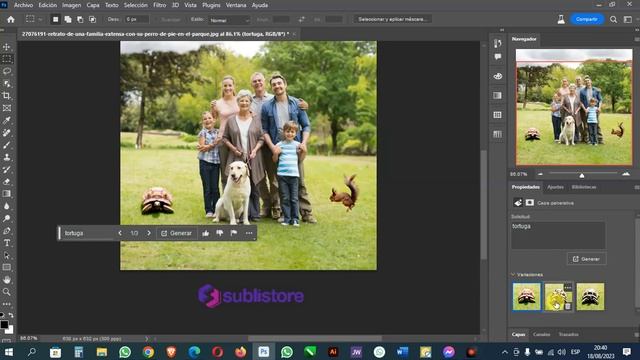Select the Object Selection tool
The width and height of the screenshot is (640, 360).
coord(7,84)
